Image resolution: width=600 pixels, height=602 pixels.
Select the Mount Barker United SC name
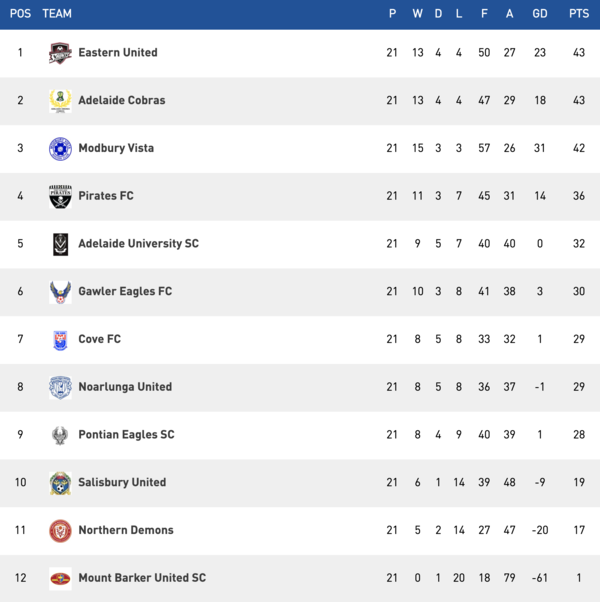[142, 578]
